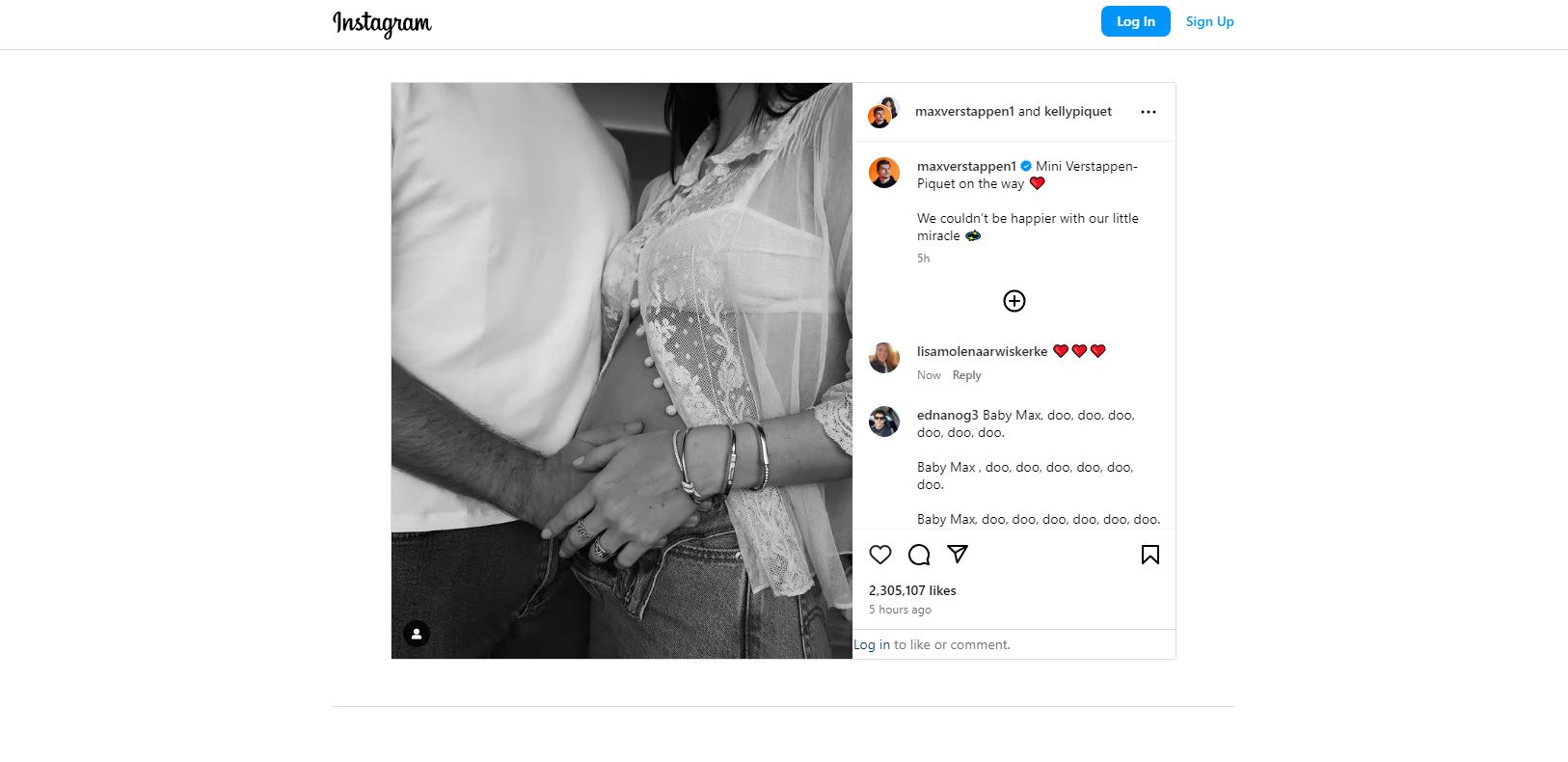
Task: Save post using the bookmark icon
Action: tap(1149, 555)
